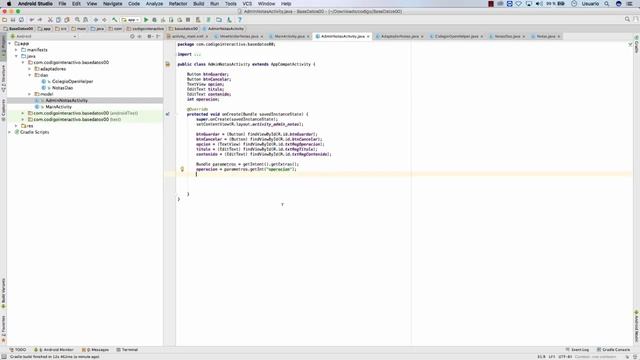Switch to MainActivity.java editor tab
The image size is (640, 360).
pyautogui.click(x=289, y=36)
